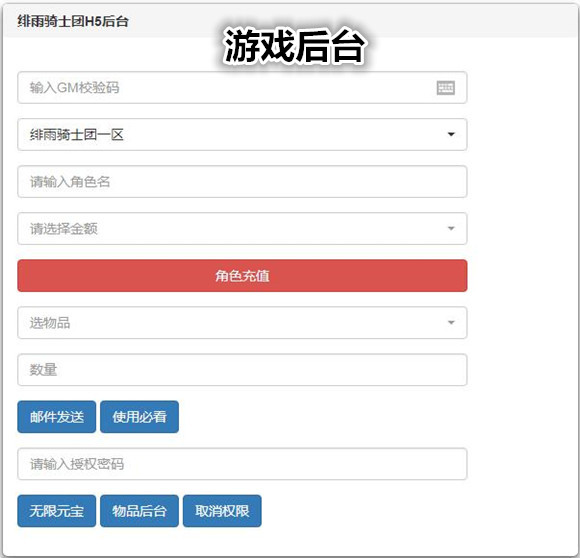580x558 pixels.
Task: Click the 绯雨骑士团H5后台 header title
Action: [73, 21]
